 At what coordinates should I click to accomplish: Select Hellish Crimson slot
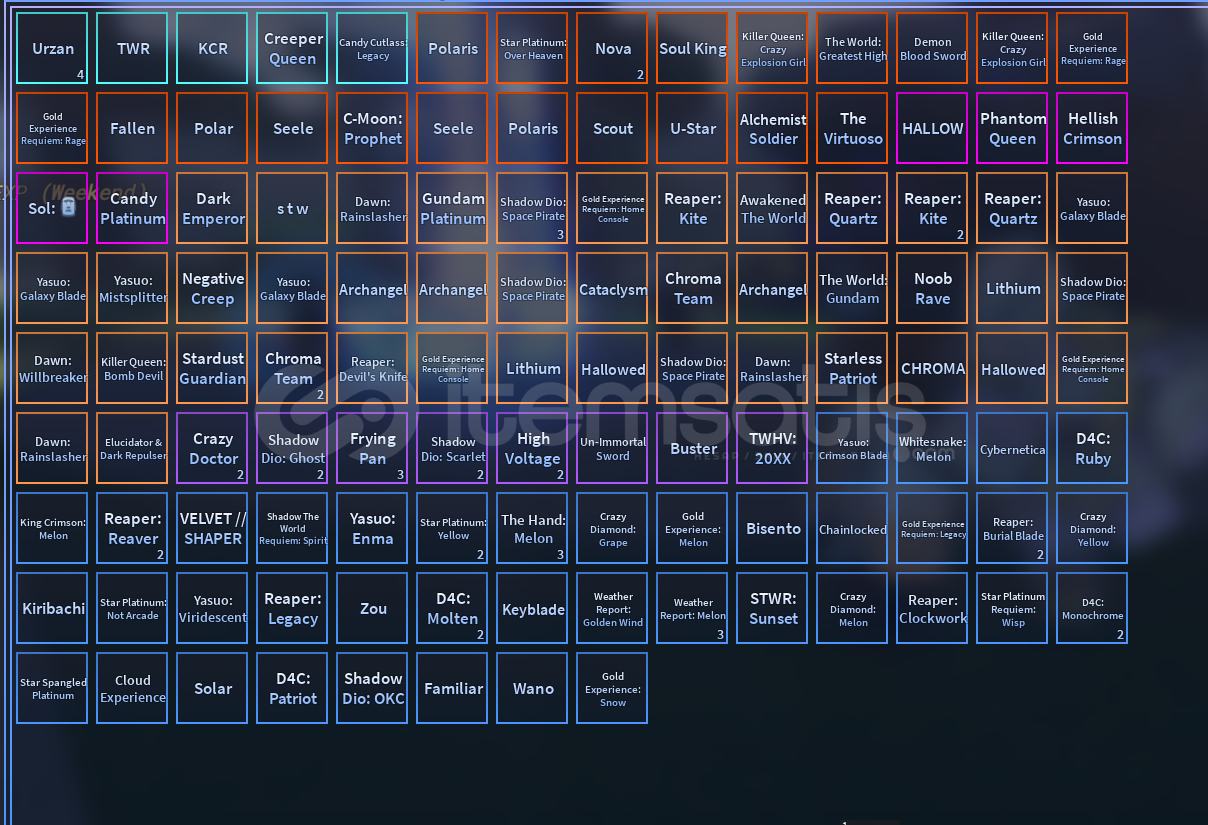click(1092, 128)
